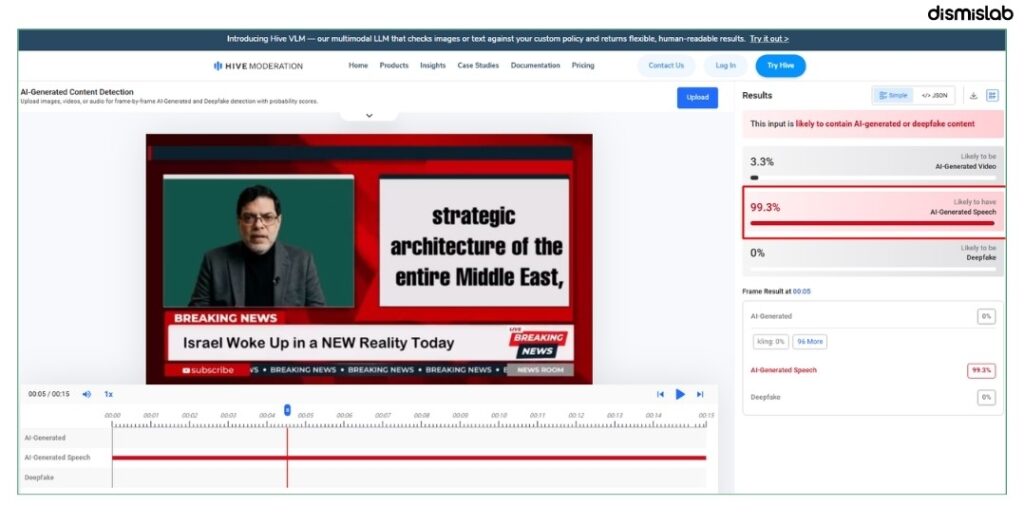Collapse the upload panel with the chevron

tap(369, 116)
